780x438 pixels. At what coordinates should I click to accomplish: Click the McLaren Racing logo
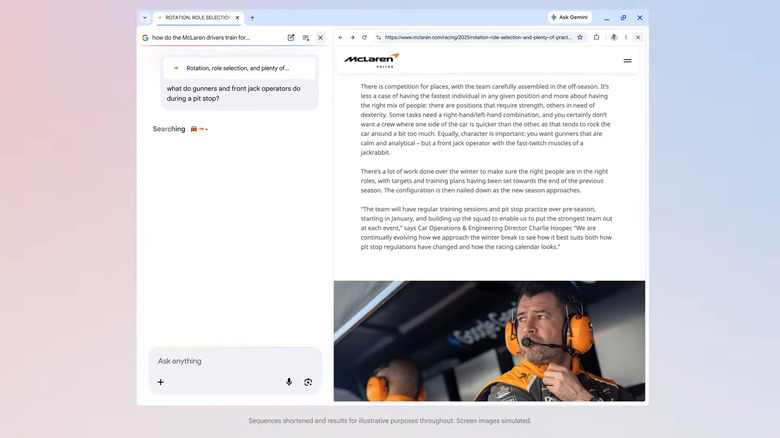click(x=372, y=60)
